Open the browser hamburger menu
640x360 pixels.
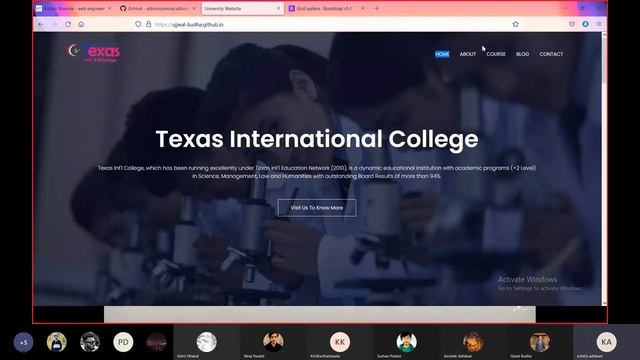599,24
